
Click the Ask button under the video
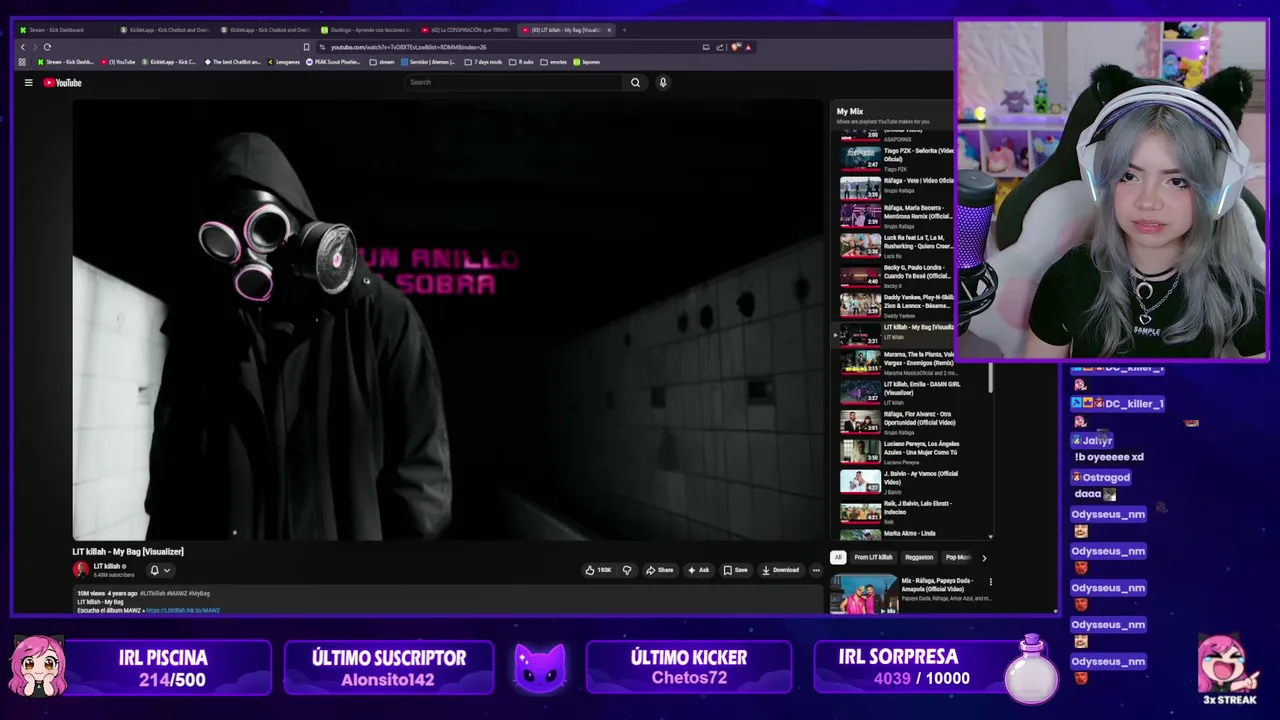pos(699,570)
